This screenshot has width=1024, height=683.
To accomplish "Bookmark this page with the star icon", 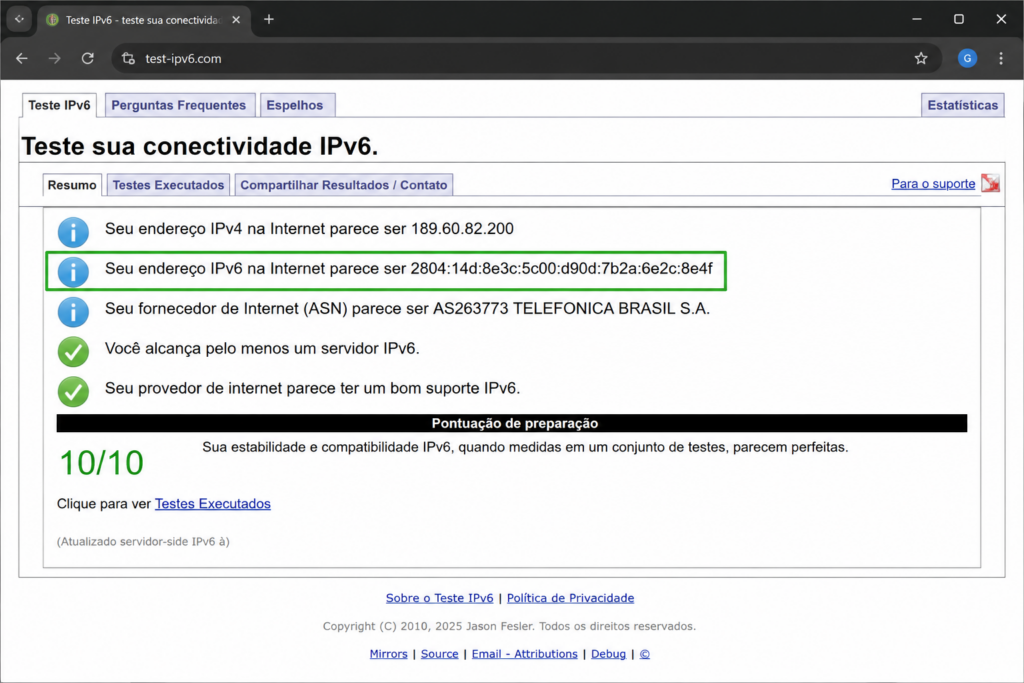I will click(x=921, y=59).
